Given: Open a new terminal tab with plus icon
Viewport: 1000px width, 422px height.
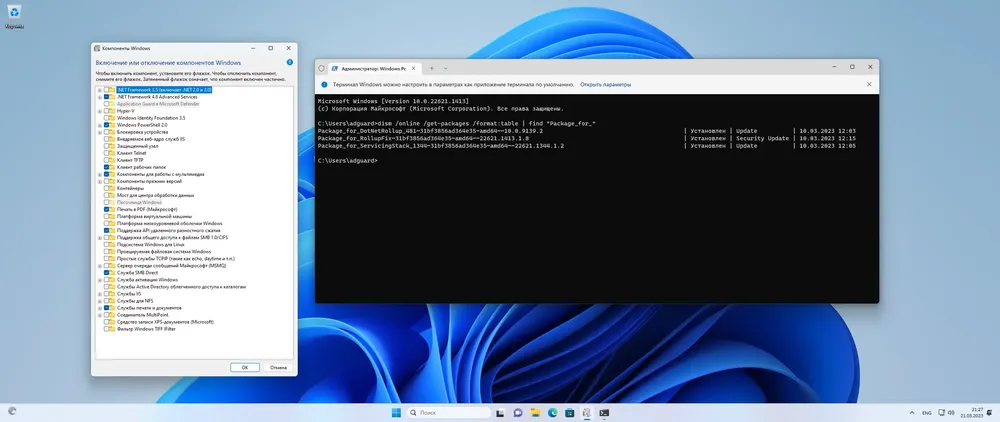Looking at the screenshot, I should pyautogui.click(x=432, y=68).
